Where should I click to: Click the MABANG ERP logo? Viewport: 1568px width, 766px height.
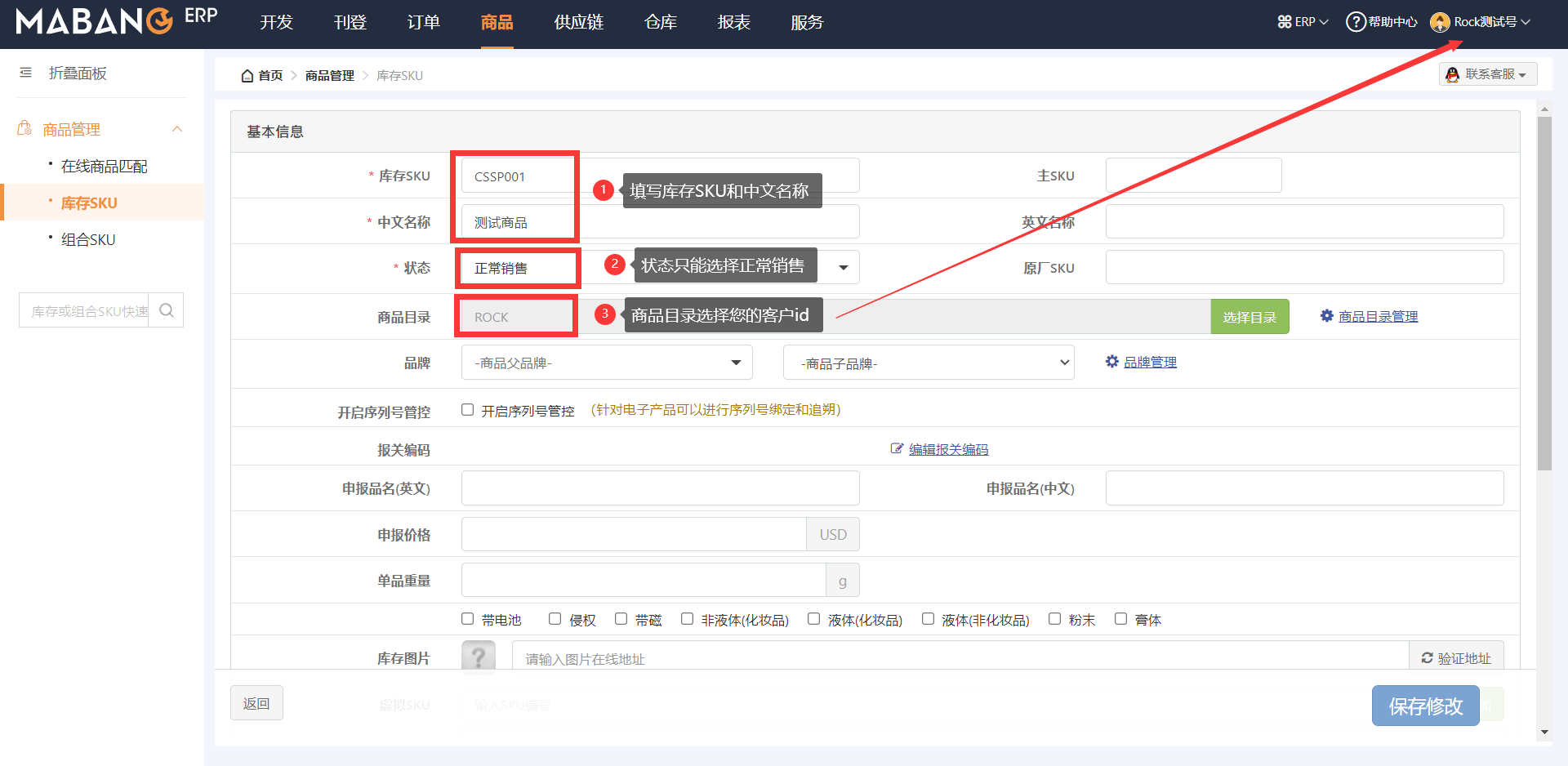point(117,20)
